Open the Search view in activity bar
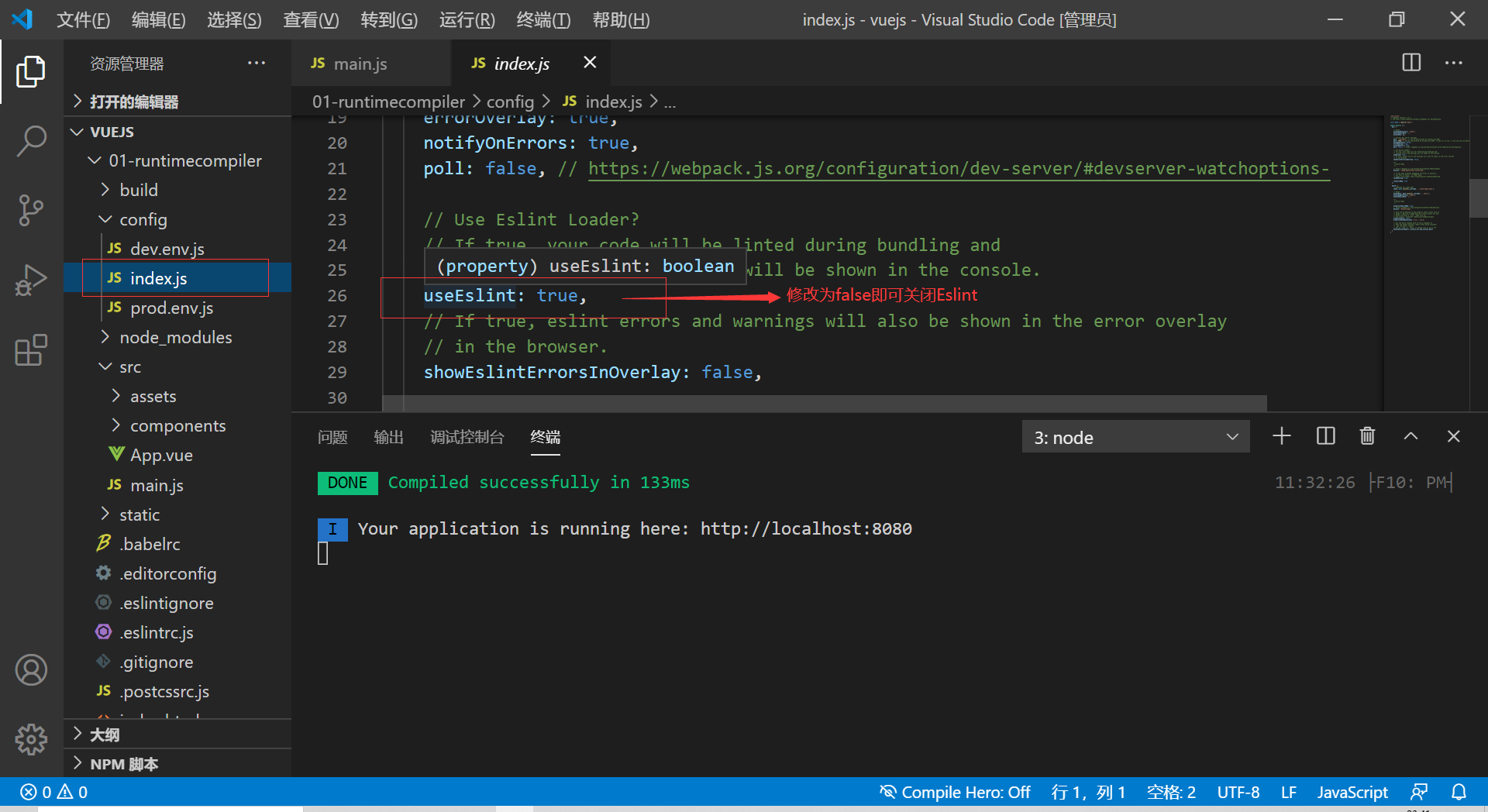The height and width of the screenshot is (812, 1488). pos(31,141)
